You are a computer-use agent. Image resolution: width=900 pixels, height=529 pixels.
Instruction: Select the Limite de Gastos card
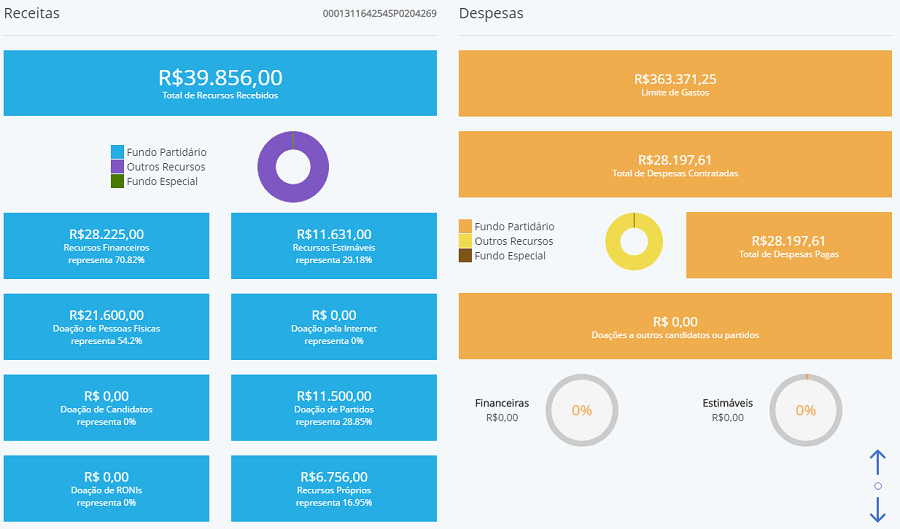675,84
